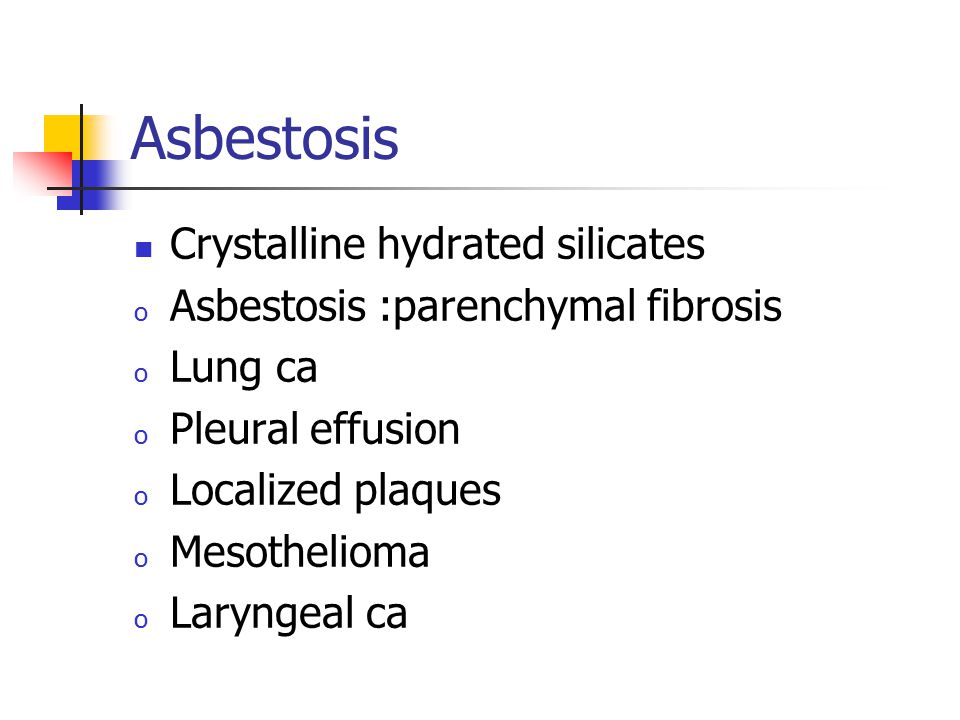This screenshot has height=720, width=960.
Task: Click the circle bullet next to Laryngeal ca
Action: point(141,621)
